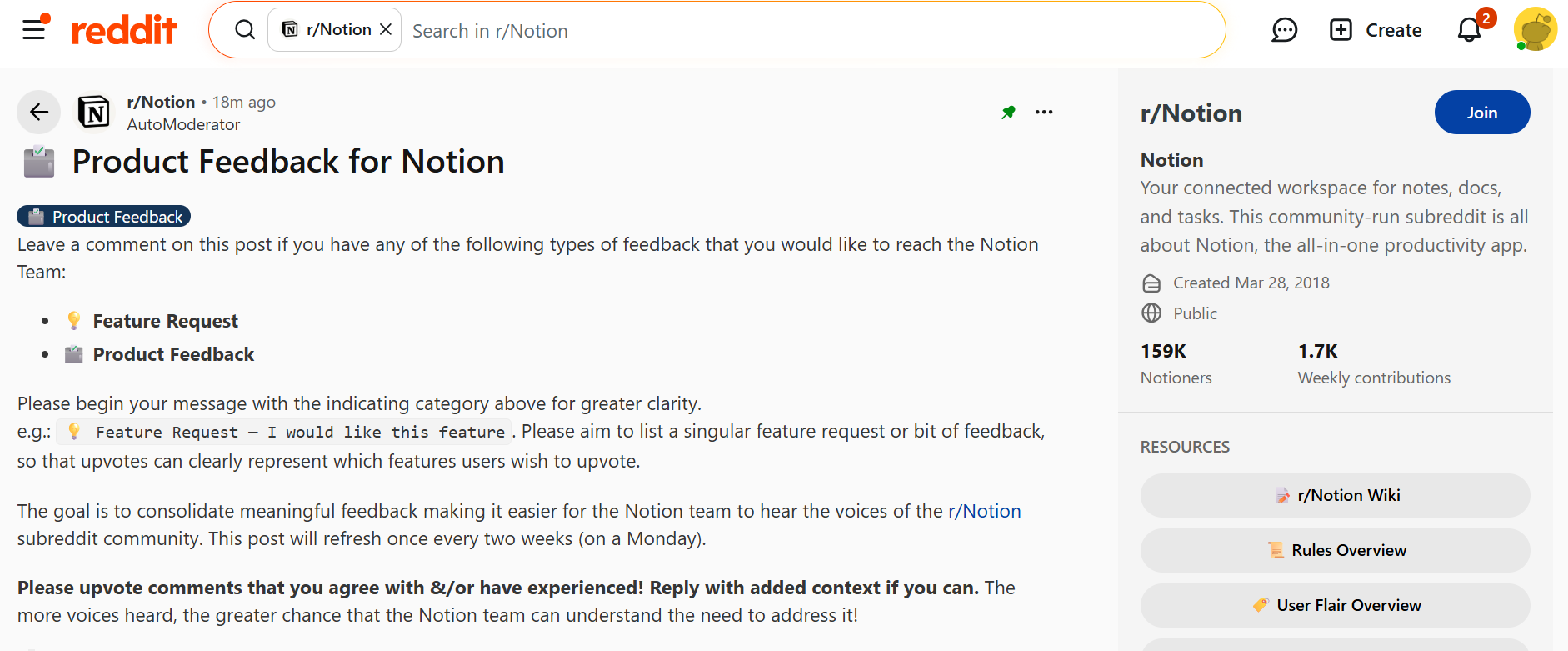Viewport: 1568px width, 651px height.
Task: Open User Flair Overview resource
Action: pyautogui.click(x=1336, y=605)
